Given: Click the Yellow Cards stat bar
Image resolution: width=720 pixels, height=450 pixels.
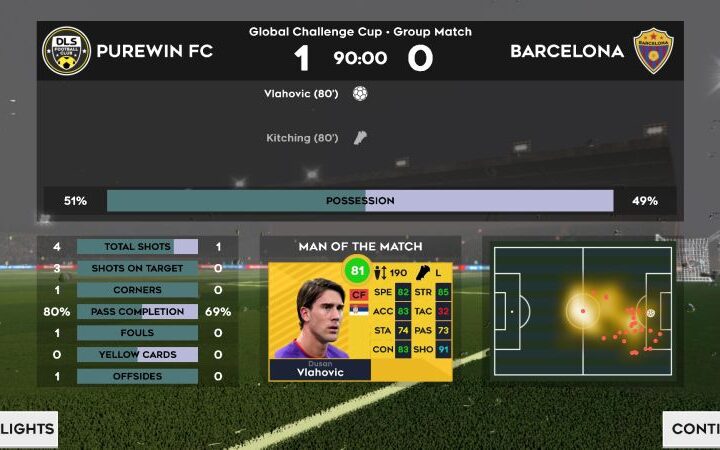Looking at the screenshot, I should tap(137, 354).
